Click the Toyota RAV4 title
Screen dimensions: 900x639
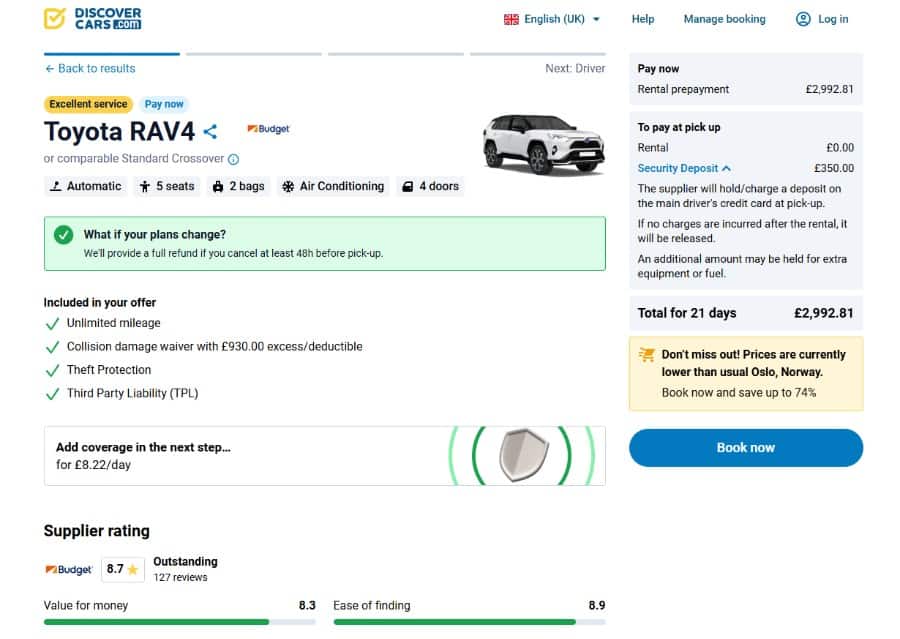[119, 131]
